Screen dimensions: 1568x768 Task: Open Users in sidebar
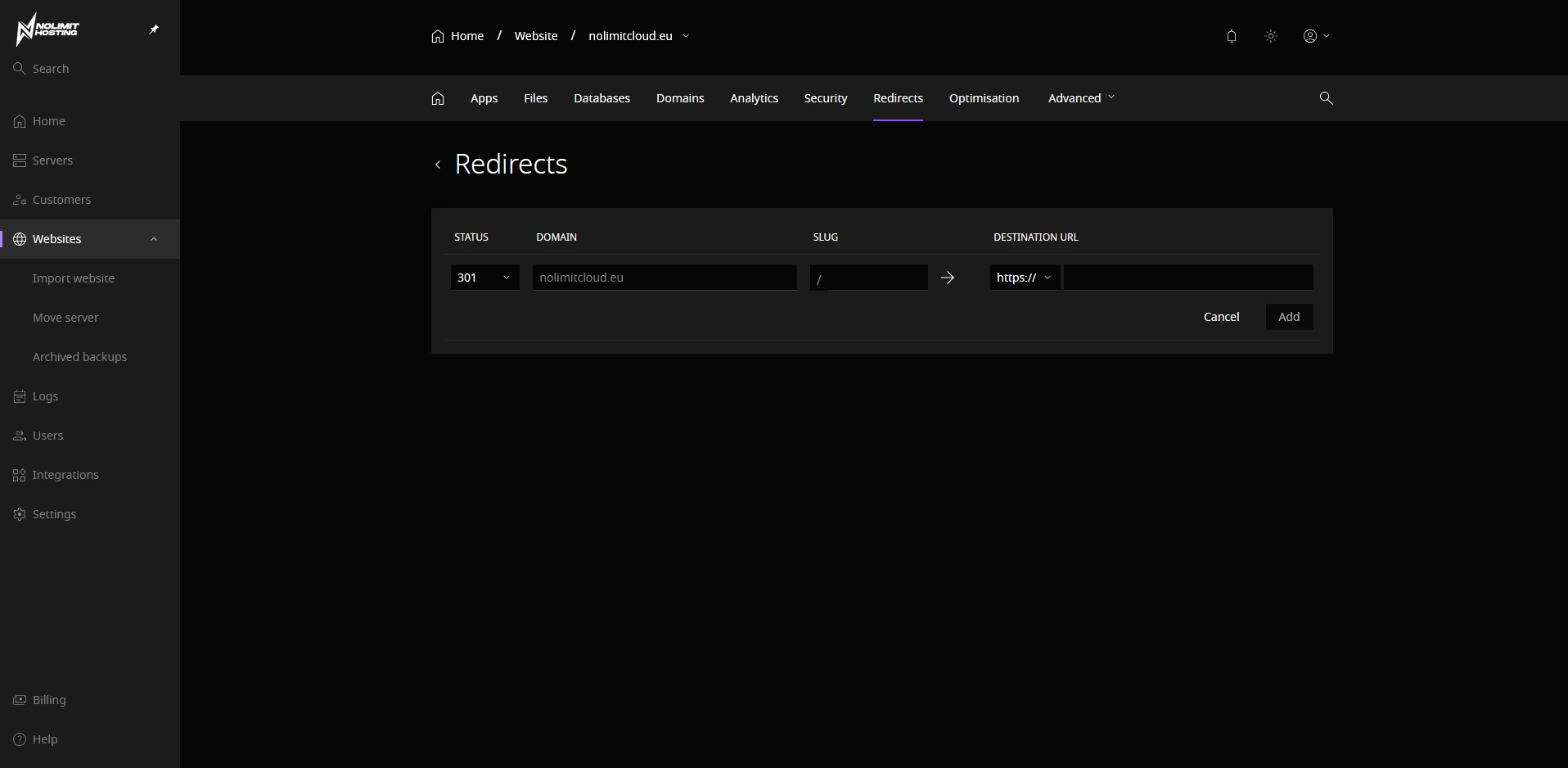(90, 436)
